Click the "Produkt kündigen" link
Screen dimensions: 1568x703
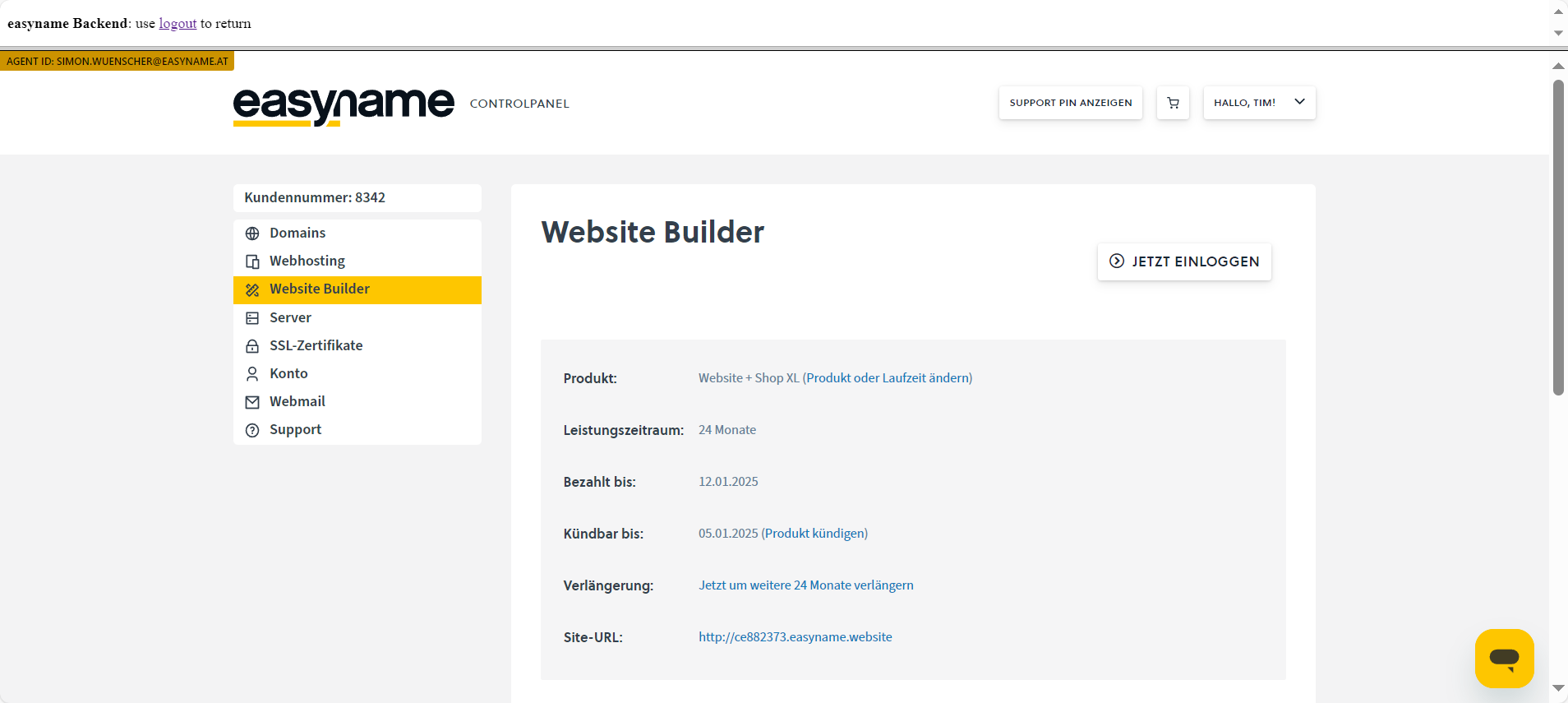click(814, 534)
